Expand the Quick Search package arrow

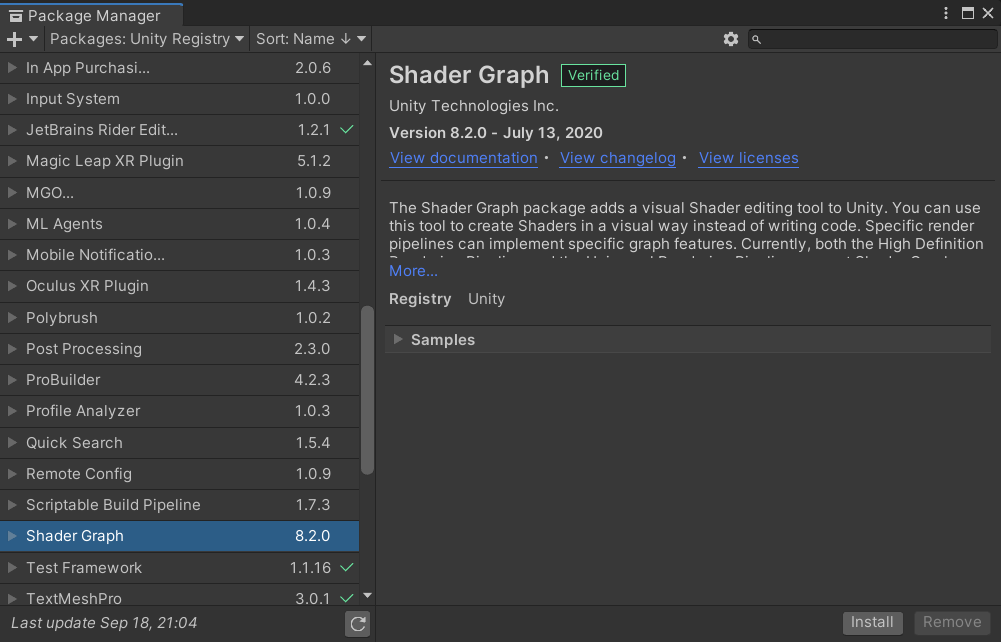[11, 443]
